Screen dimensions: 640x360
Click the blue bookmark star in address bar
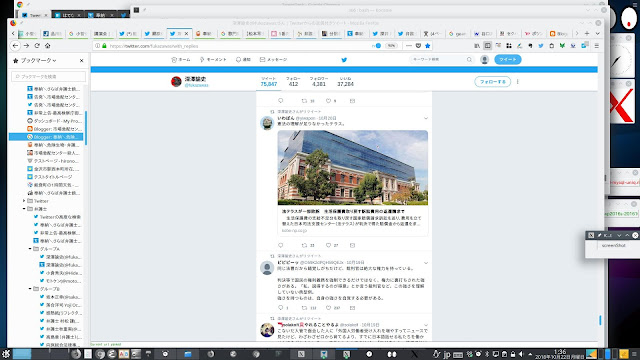(x=427, y=46)
